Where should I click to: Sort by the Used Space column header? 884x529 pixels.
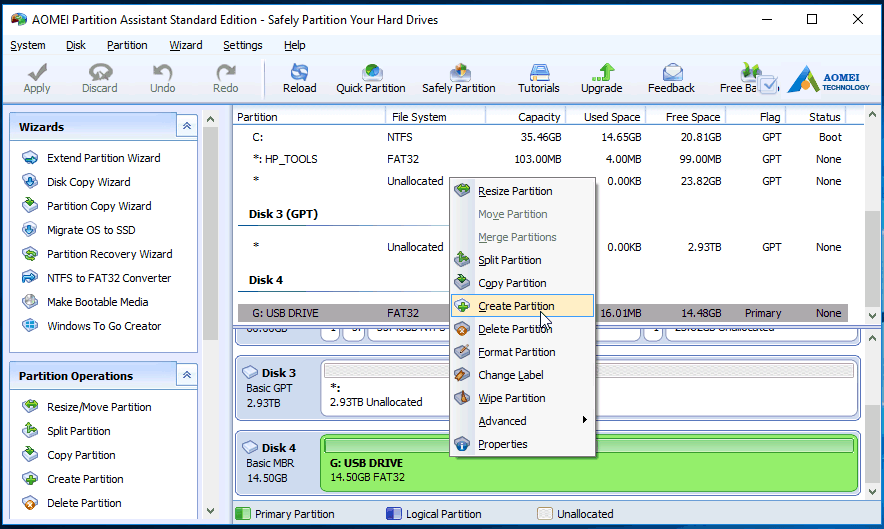pos(606,117)
